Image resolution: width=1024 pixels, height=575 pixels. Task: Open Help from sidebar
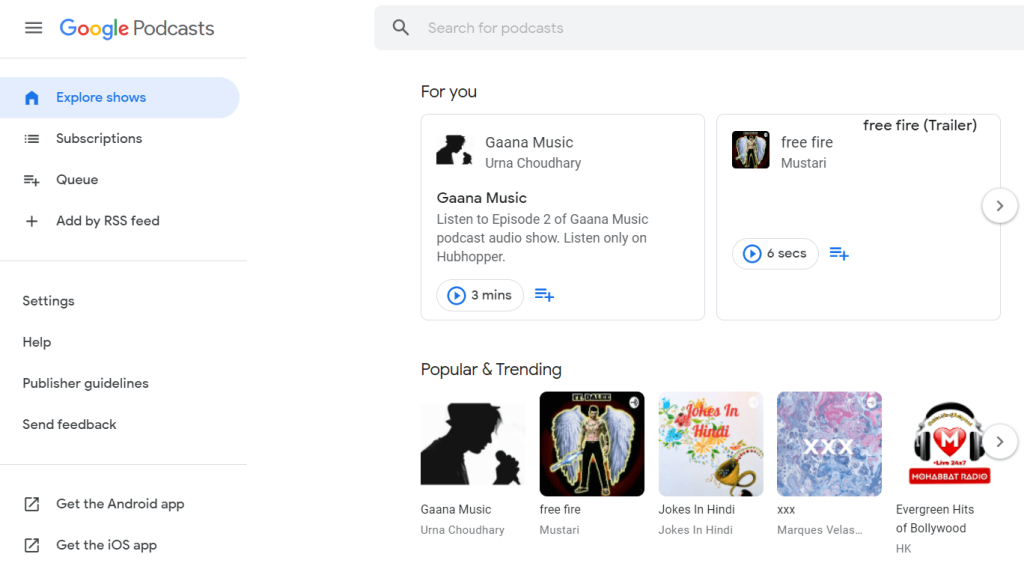37,342
